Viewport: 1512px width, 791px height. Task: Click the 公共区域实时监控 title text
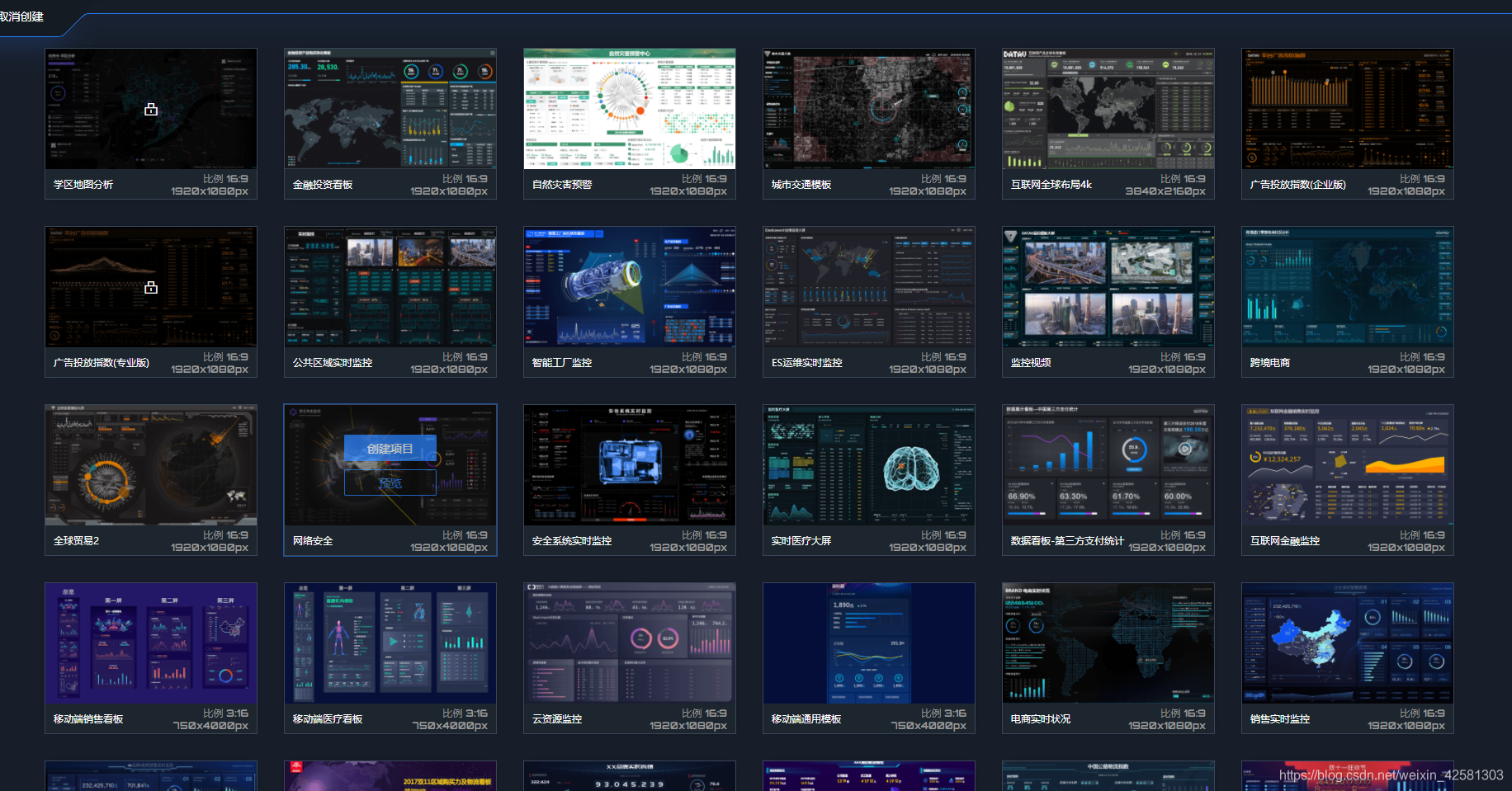coord(333,363)
